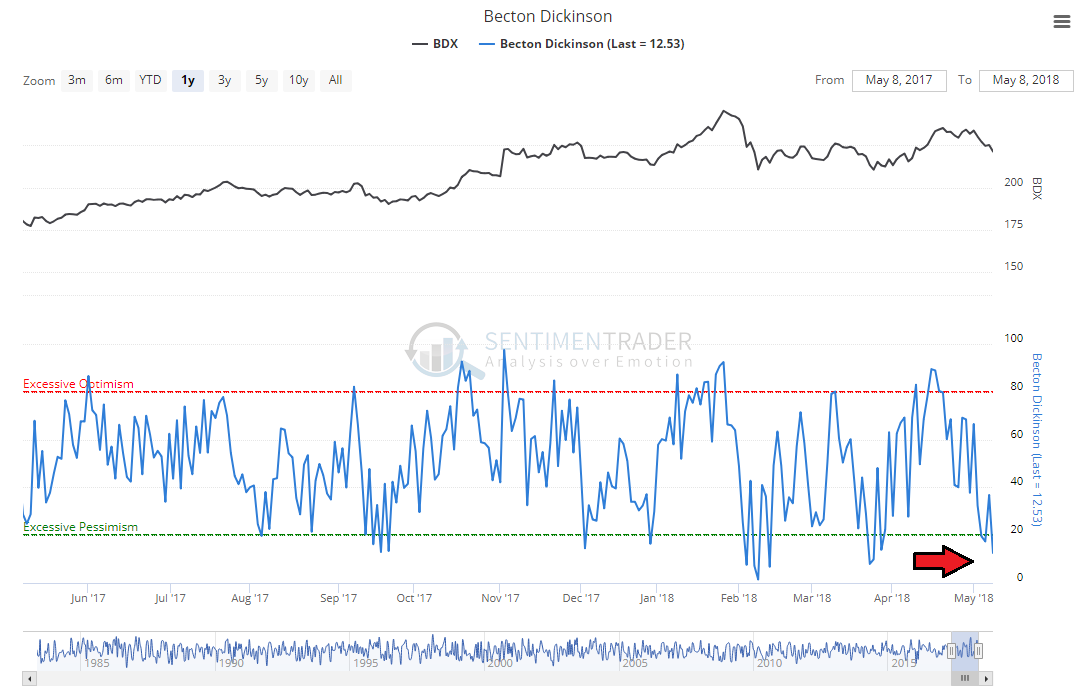This screenshot has width=1085, height=694.
Task: Click the 1990 label in the navigator
Action: [231, 663]
